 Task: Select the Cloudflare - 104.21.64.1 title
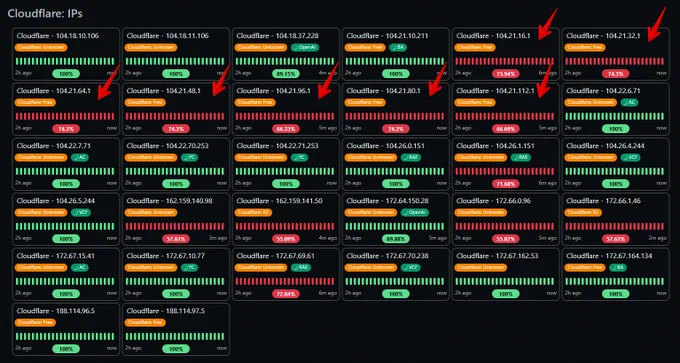click(x=53, y=91)
